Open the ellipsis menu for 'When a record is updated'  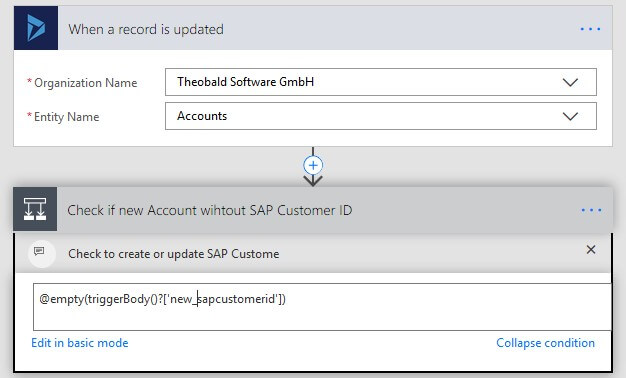(590, 29)
